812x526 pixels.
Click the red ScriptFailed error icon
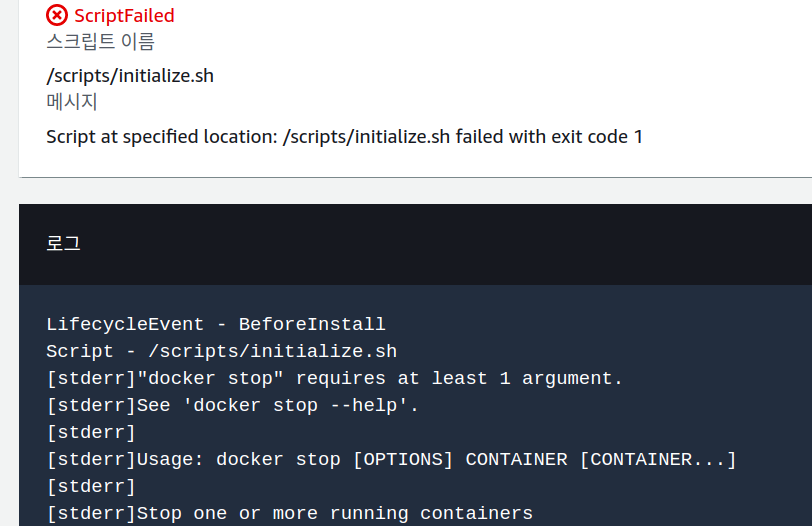pyautogui.click(x=57, y=15)
